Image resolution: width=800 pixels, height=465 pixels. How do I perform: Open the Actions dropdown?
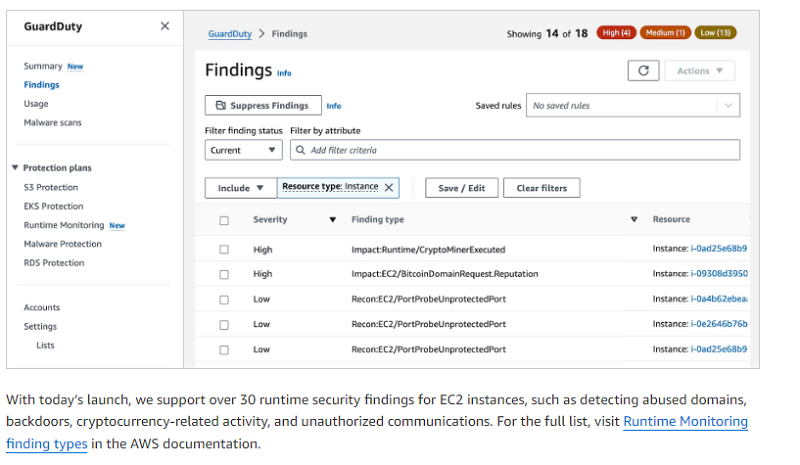[699, 70]
